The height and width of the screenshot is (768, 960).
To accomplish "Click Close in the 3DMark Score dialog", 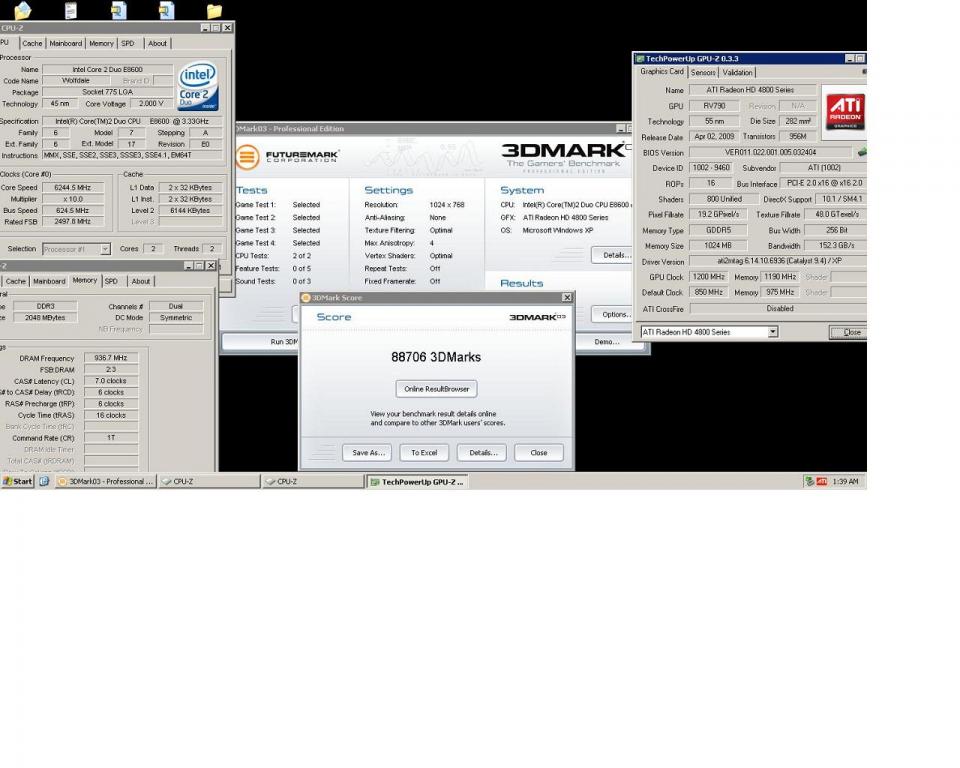I will click(x=539, y=453).
